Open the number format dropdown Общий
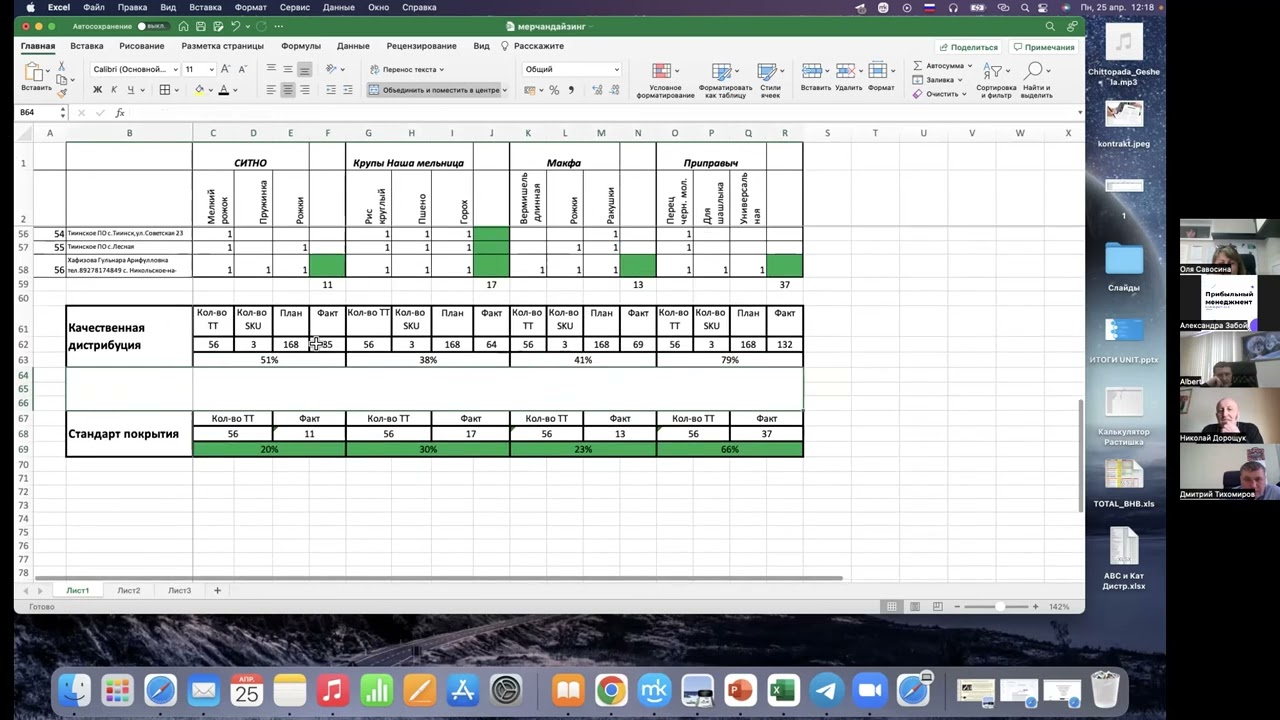The height and width of the screenshot is (720, 1280). pyautogui.click(x=572, y=69)
